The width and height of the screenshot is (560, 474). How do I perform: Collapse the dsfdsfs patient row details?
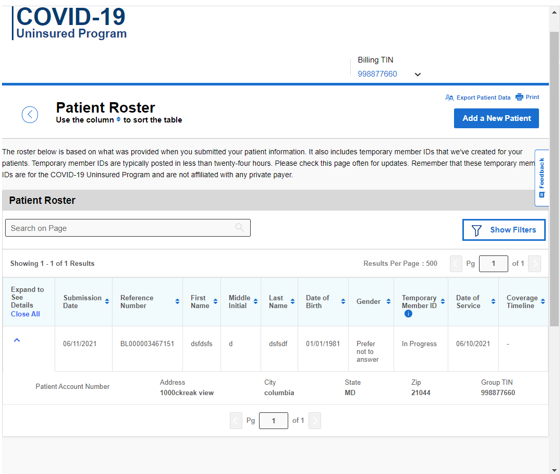point(17,340)
